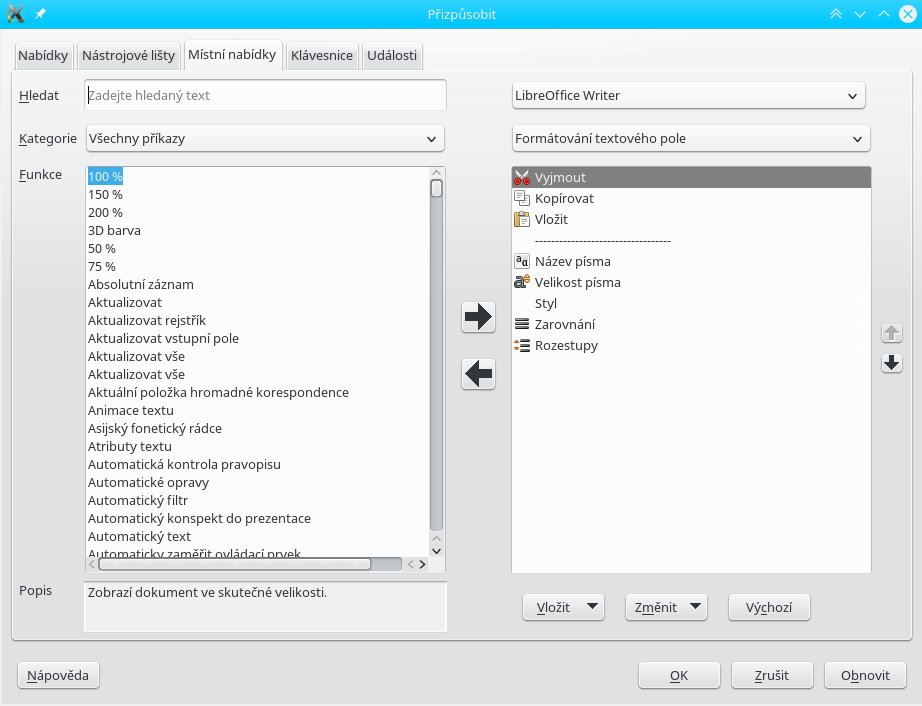Select '75 %' in function list
Viewport: 922px width, 706px height.
tap(102, 266)
